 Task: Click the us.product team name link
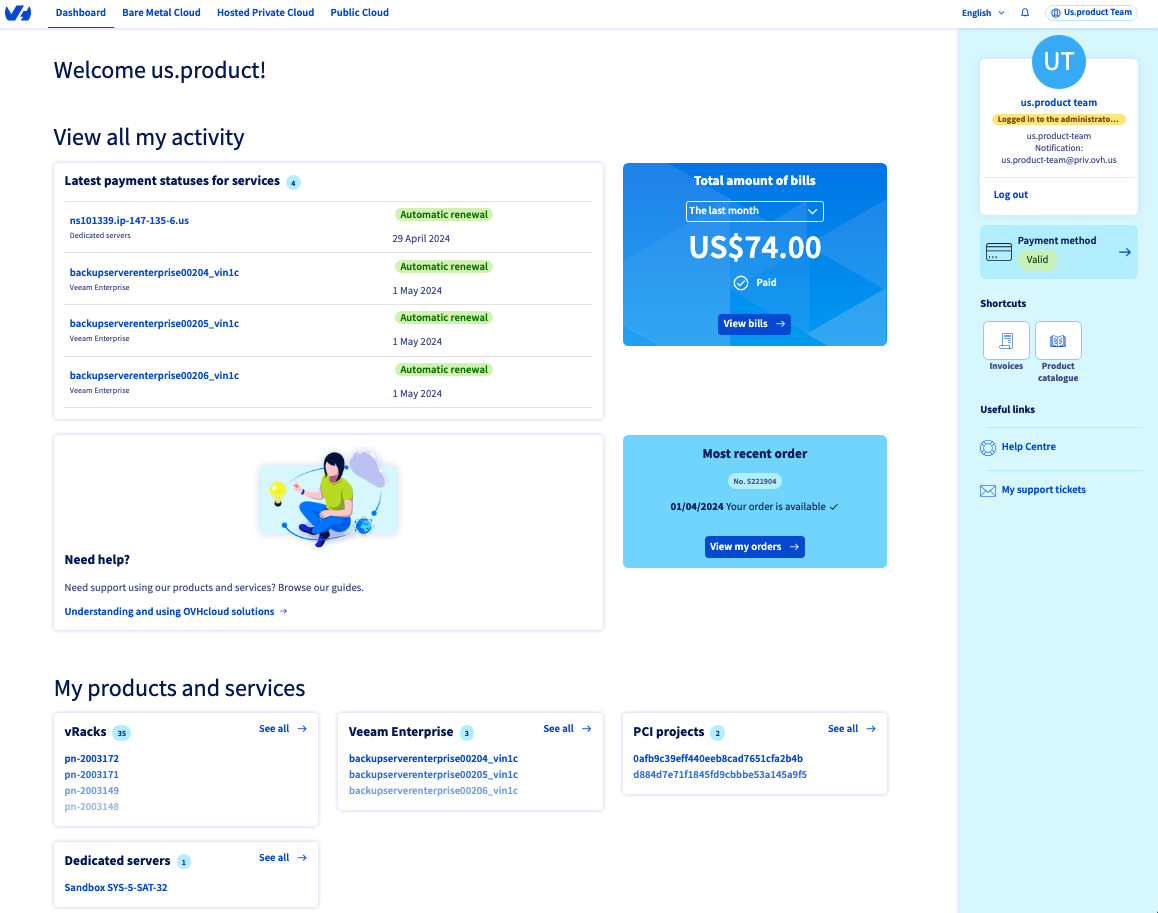1058,103
